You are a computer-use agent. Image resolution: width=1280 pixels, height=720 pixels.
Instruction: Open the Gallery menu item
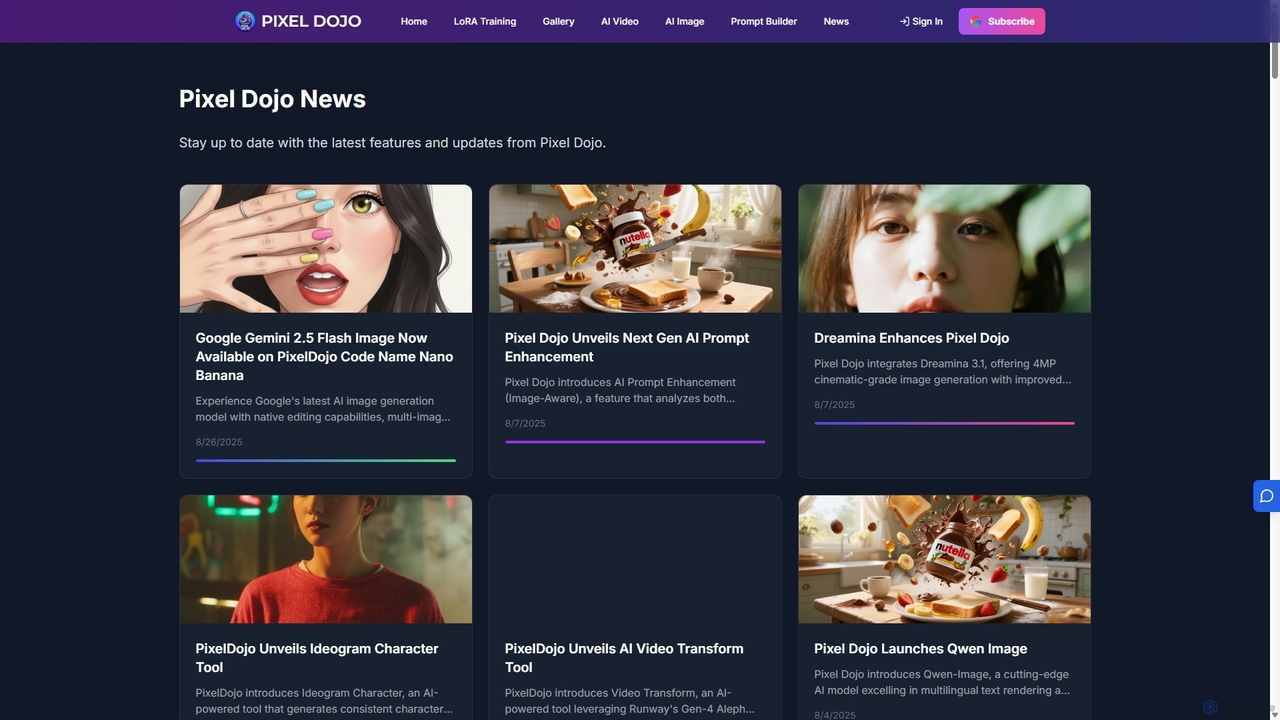click(x=558, y=21)
